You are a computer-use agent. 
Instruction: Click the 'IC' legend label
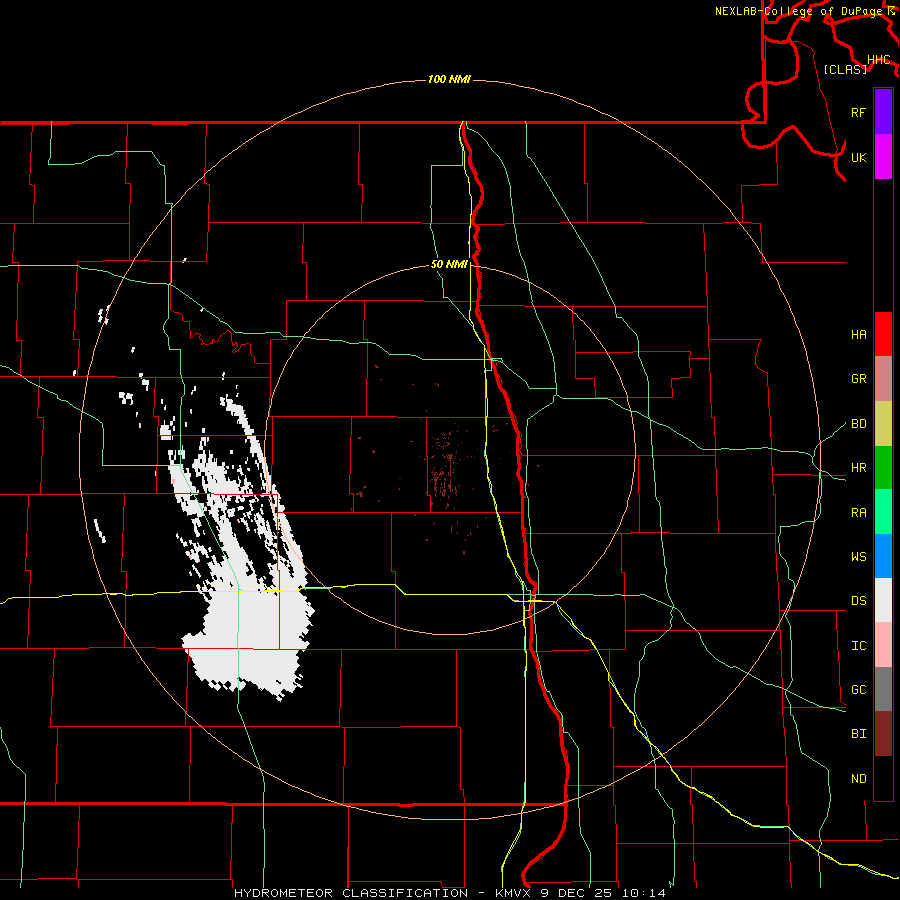[x=858, y=646]
